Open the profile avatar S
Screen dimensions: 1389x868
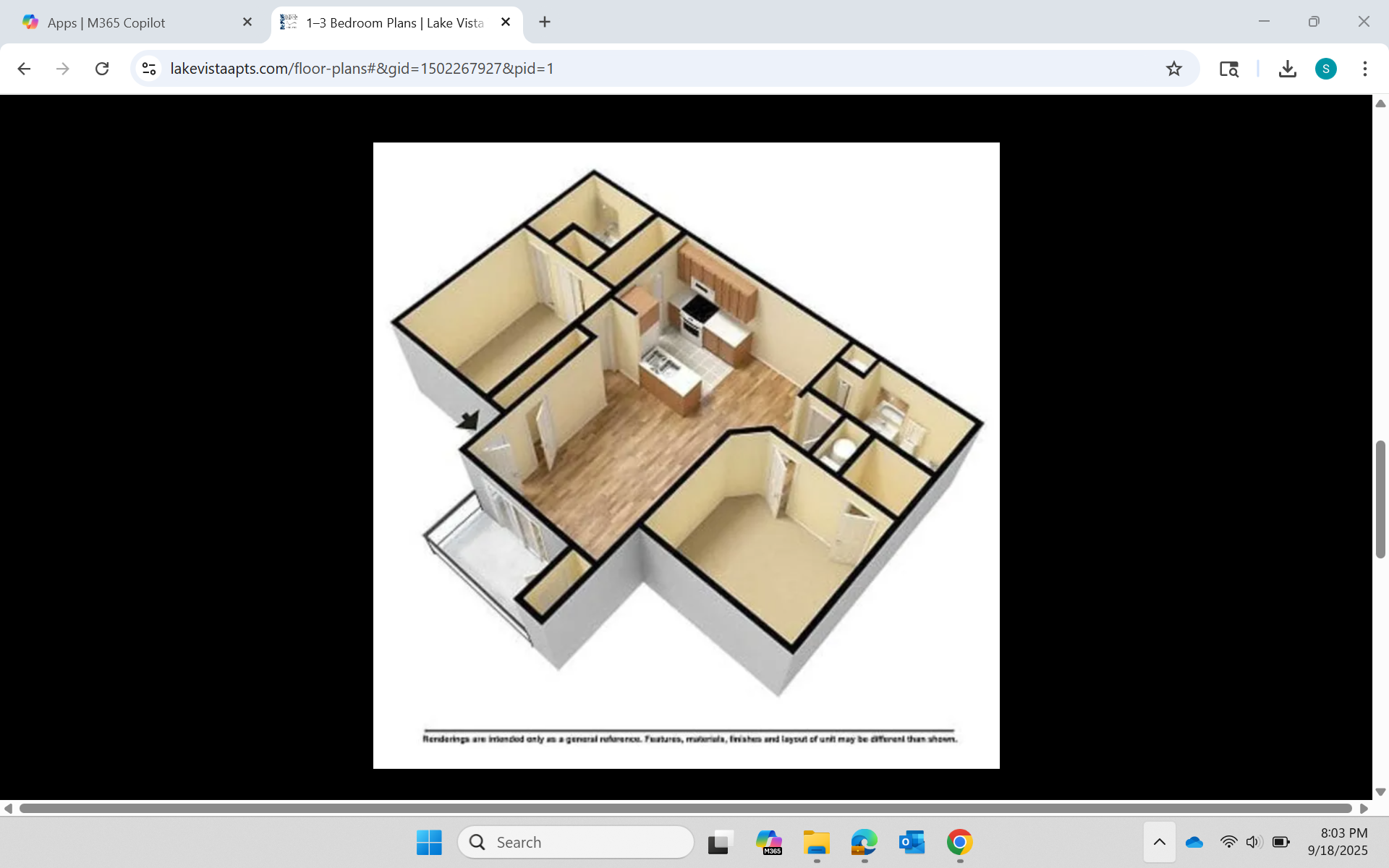point(1325,69)
